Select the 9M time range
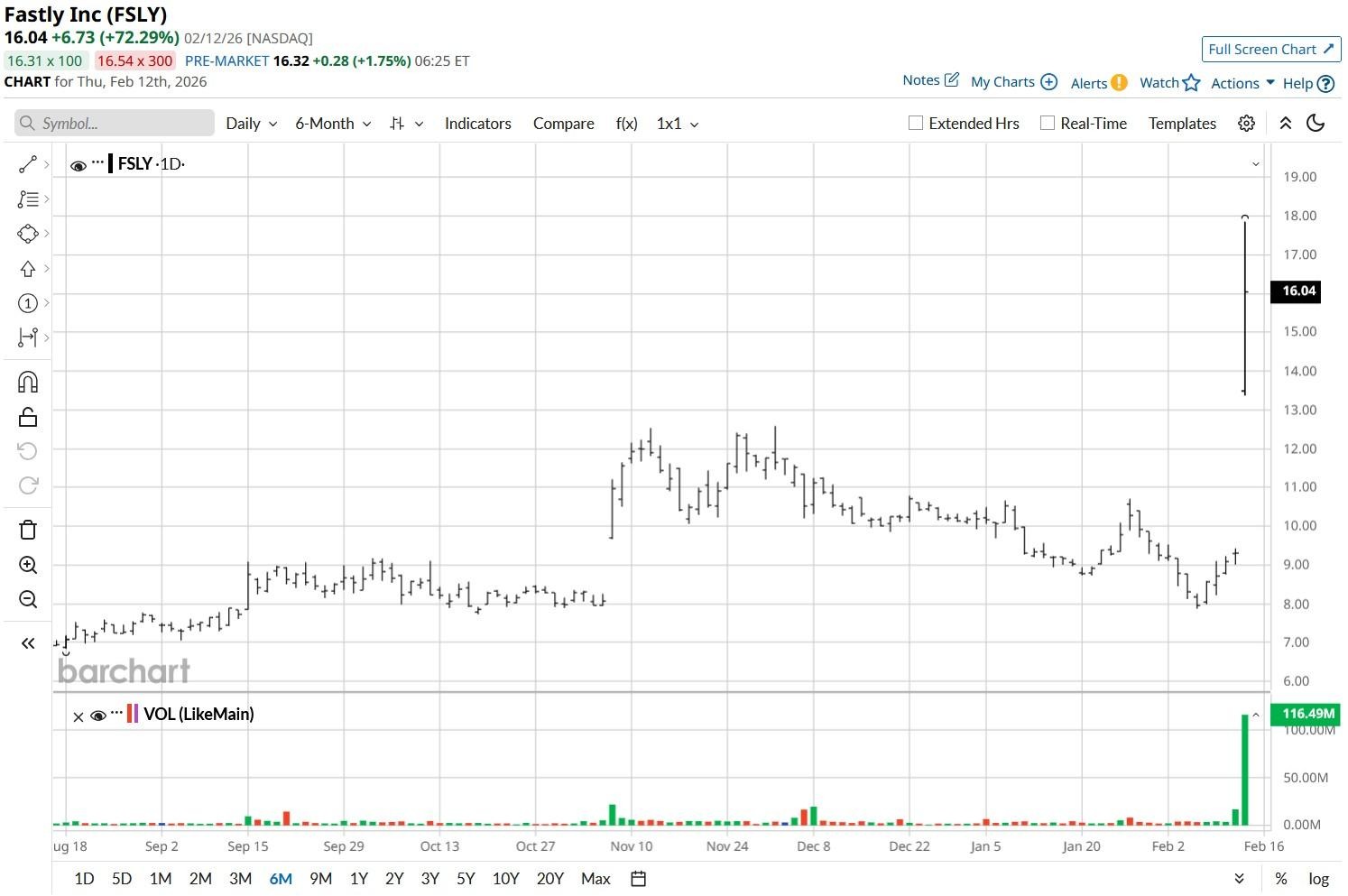This screenshot has height=896, width=1348. click(320, 879)
